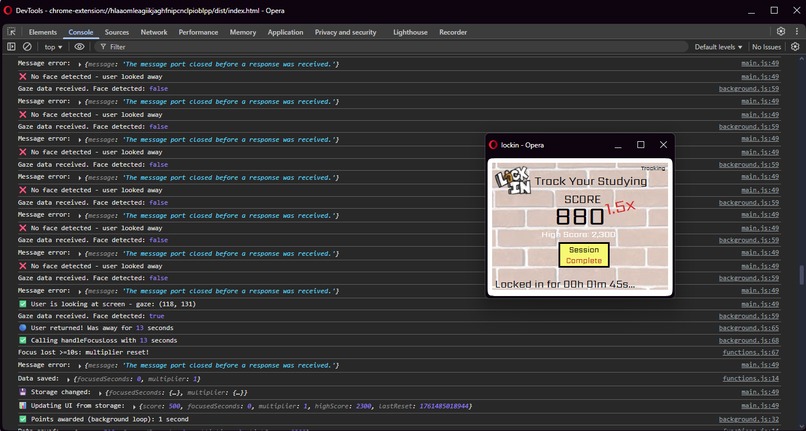This screenshot has width=806, height=431.
Task: Click the score value 880 in popup
Action: click(580, 217)
